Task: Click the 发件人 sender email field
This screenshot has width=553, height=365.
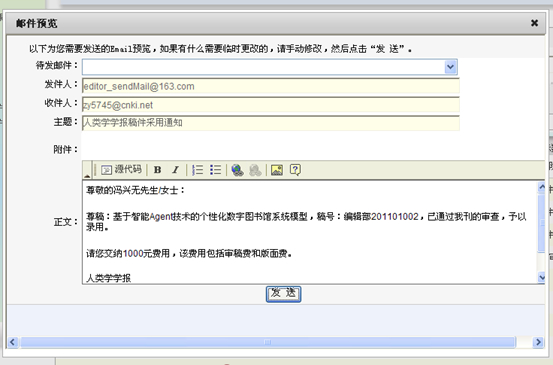Action: click(271, 86)
